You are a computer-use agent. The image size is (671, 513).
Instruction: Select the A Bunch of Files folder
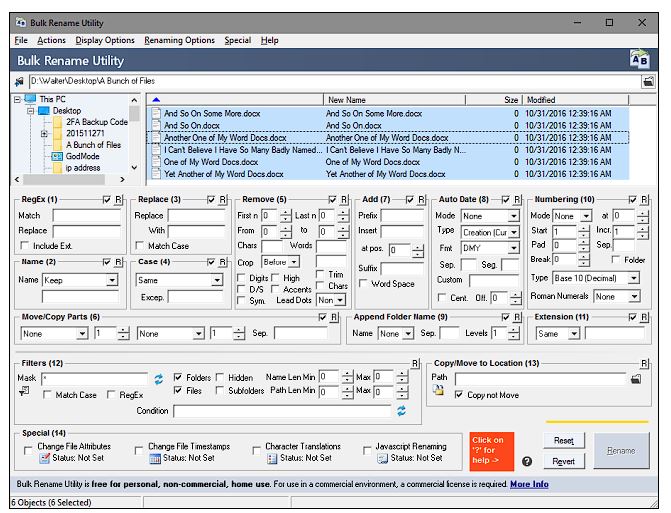point(93,145)
